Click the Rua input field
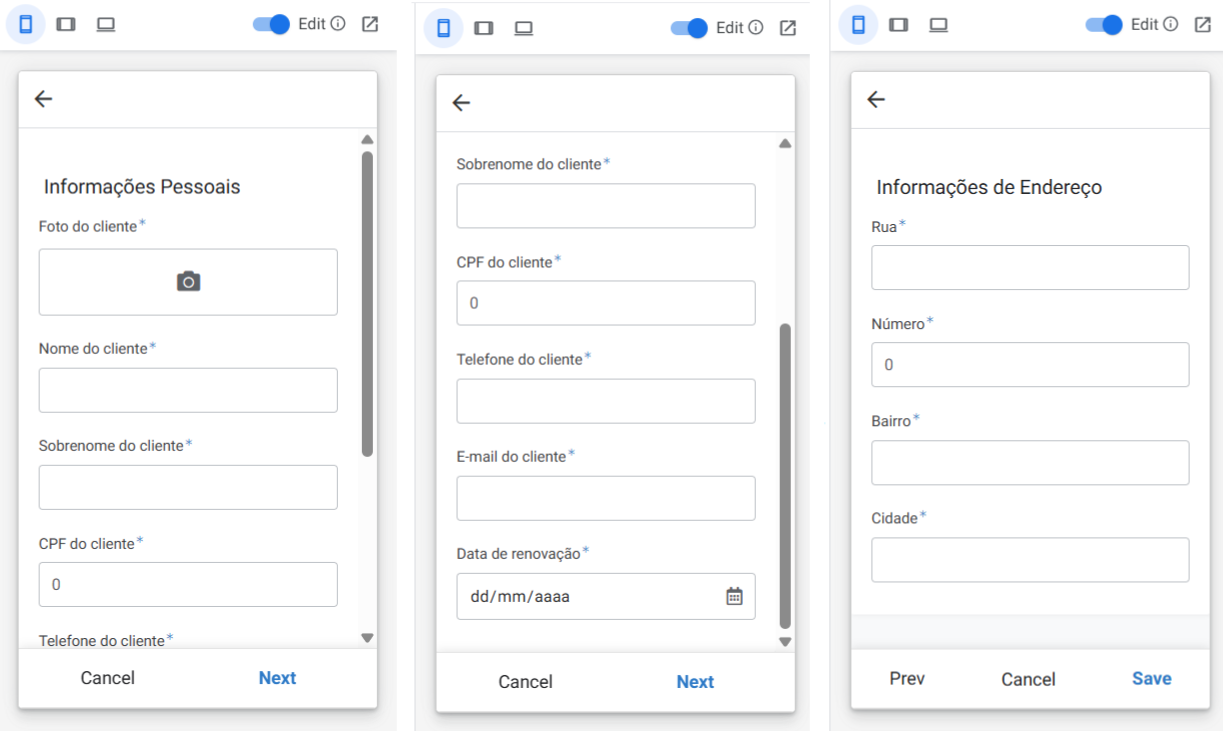Viewport: 1223px width, 731px height. pos(1030,267)
